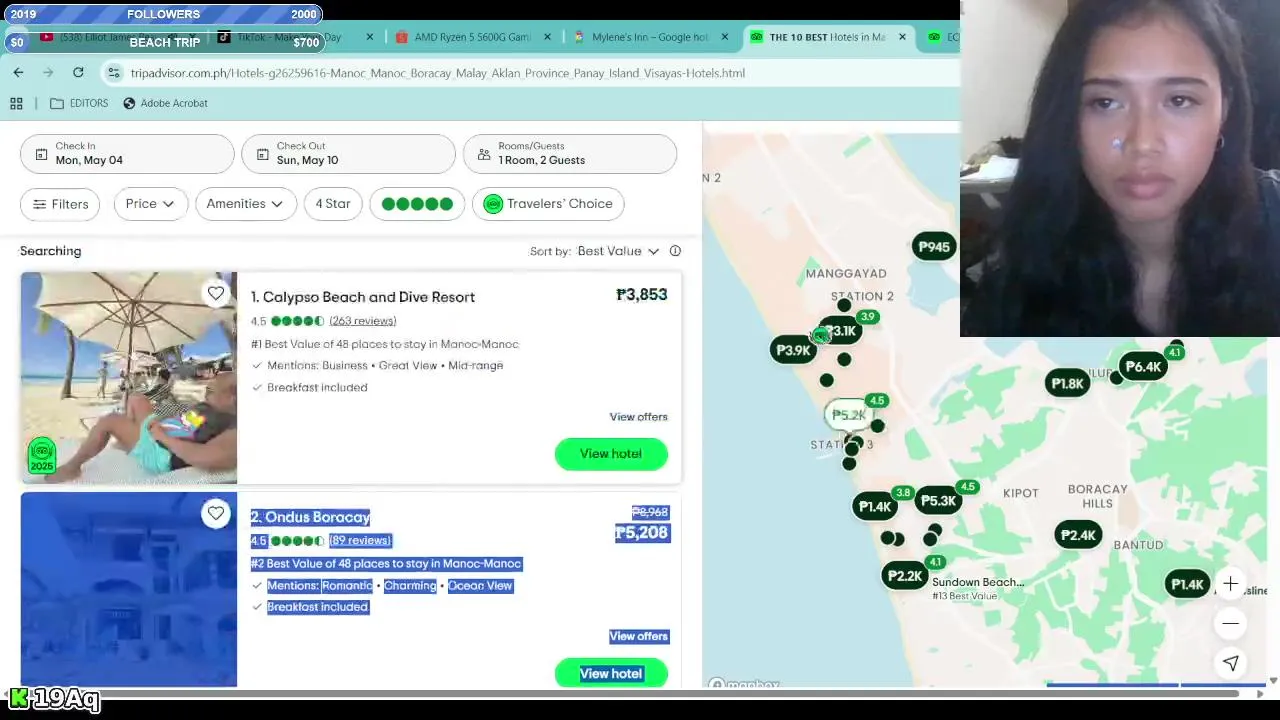
Task: Reload the TripAdvisor page
Action: pos(78,73)
